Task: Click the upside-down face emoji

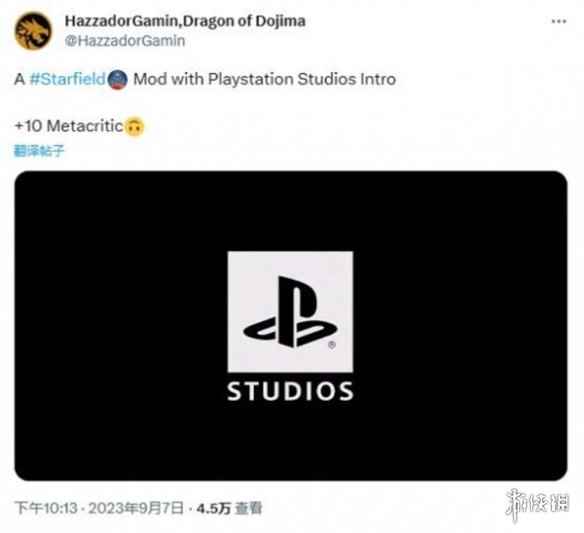Action: click(x=134, y=127)
